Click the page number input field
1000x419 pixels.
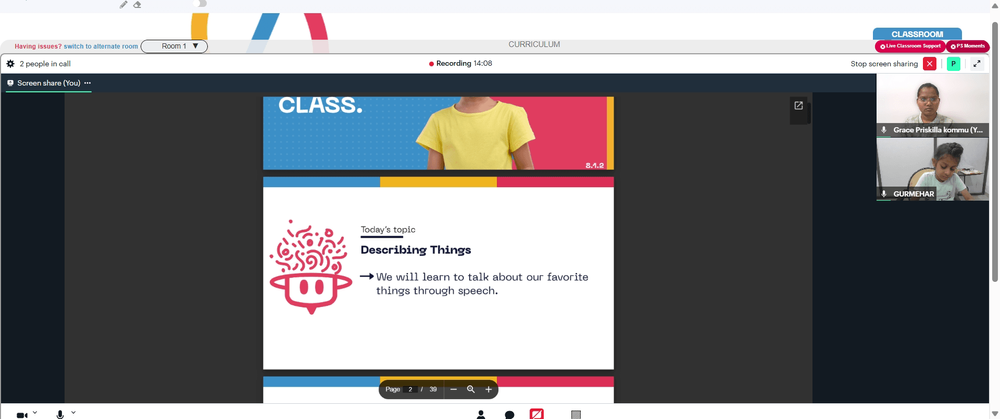tap(411, 389)
